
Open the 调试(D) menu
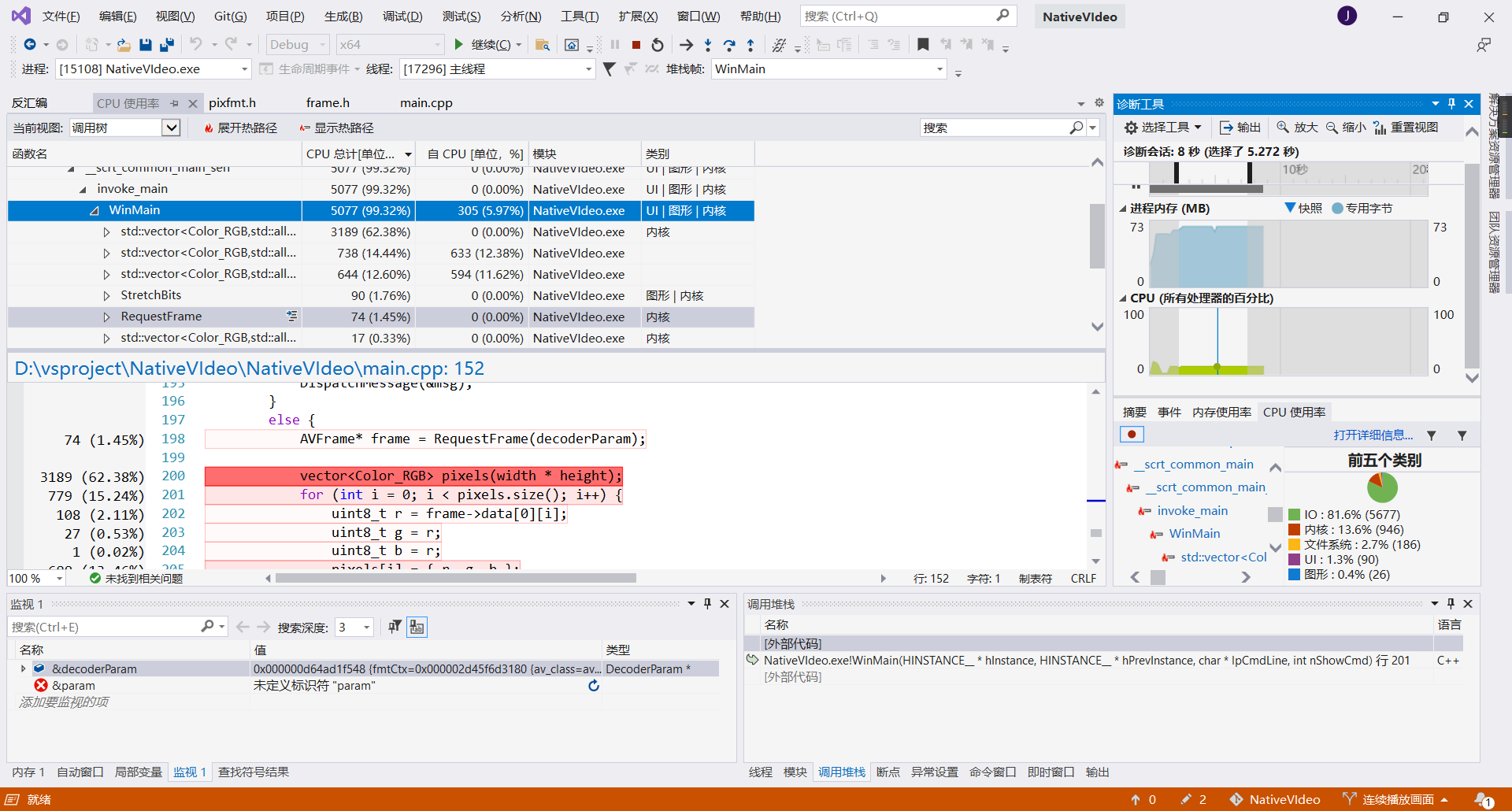coord(402,17)
